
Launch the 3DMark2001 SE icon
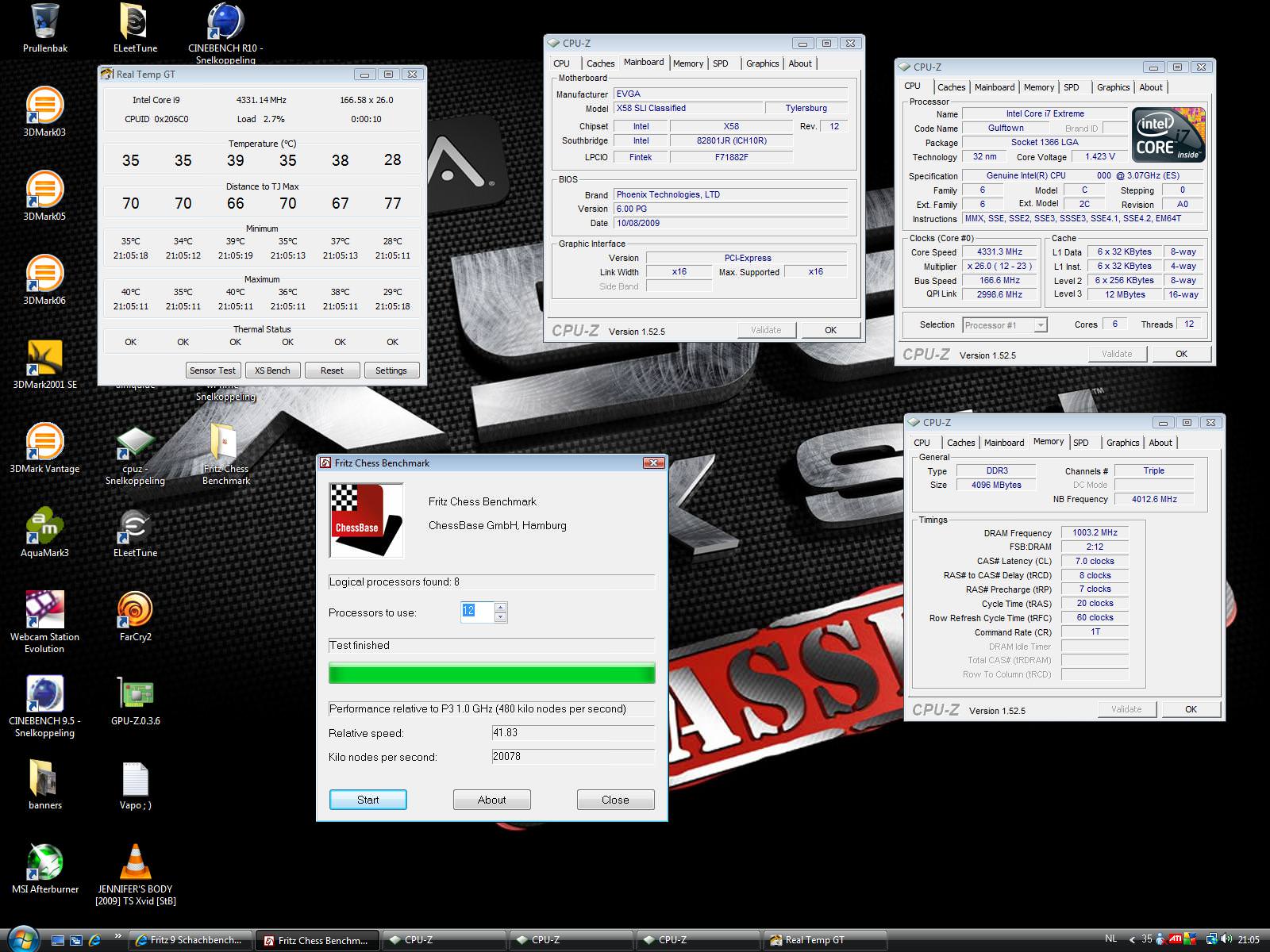pyautogui.click(x=44, y=357)
